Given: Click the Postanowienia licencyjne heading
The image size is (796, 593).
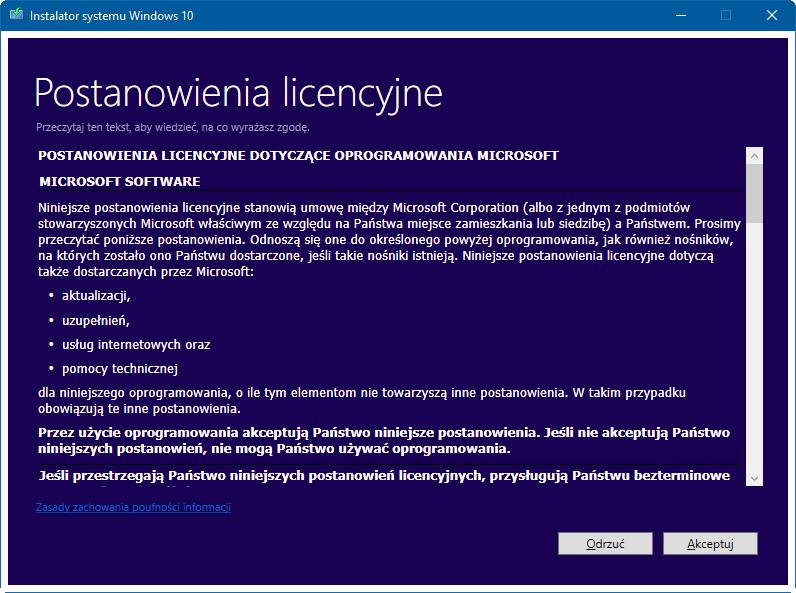Looking at the screenshot, I should click(x=239, y=93).
